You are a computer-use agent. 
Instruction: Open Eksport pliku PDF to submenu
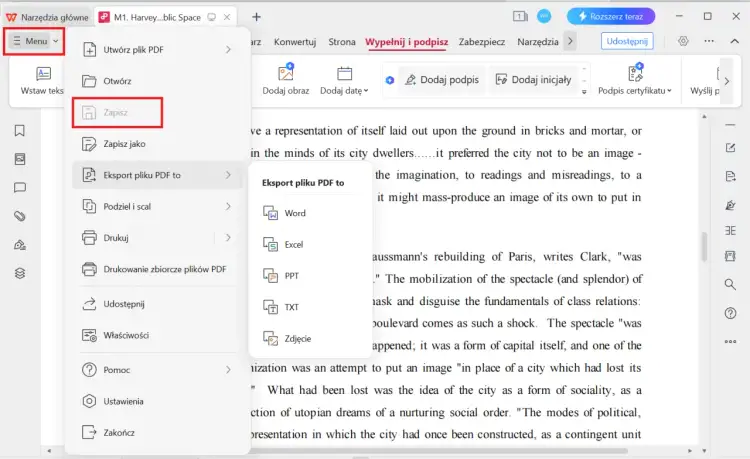click(x=157, y=175)
